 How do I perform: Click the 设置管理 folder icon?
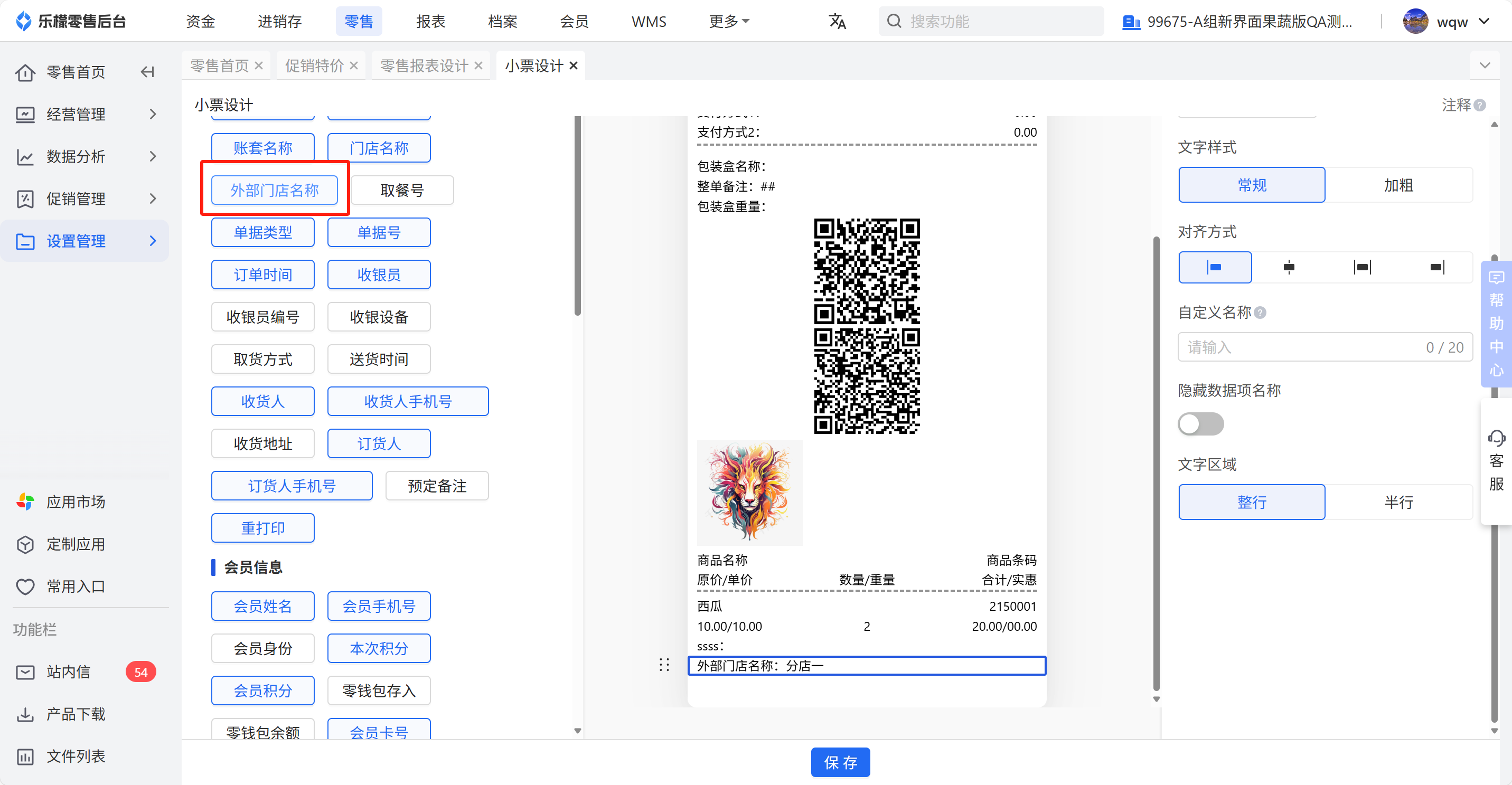point(25,241)
